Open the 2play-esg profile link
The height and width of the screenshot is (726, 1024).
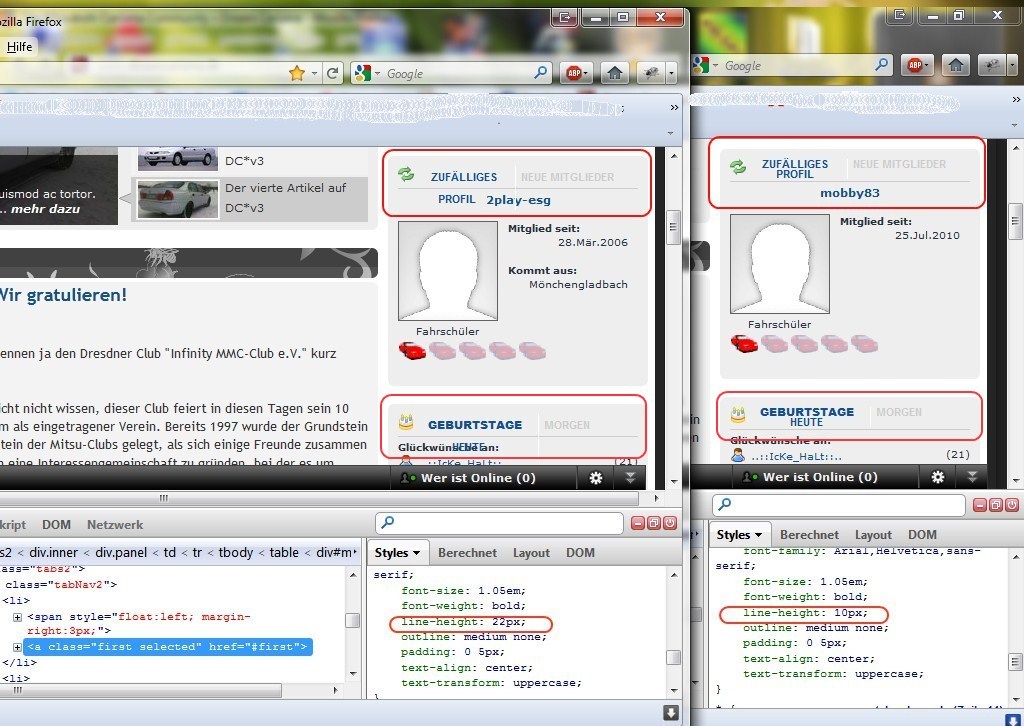tap(518, 199)
